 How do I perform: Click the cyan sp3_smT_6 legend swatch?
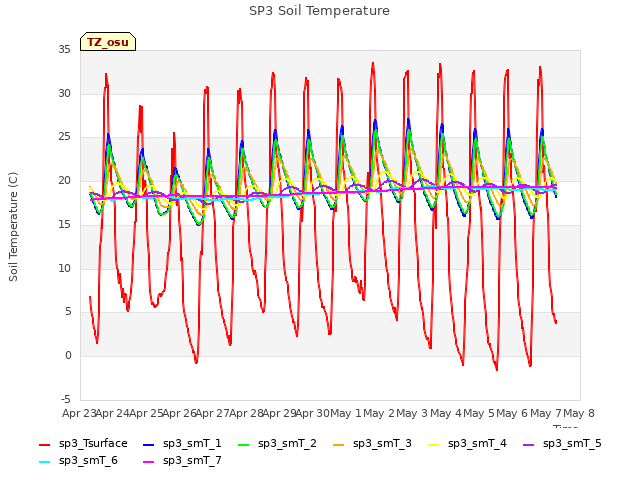pos(44,462)
